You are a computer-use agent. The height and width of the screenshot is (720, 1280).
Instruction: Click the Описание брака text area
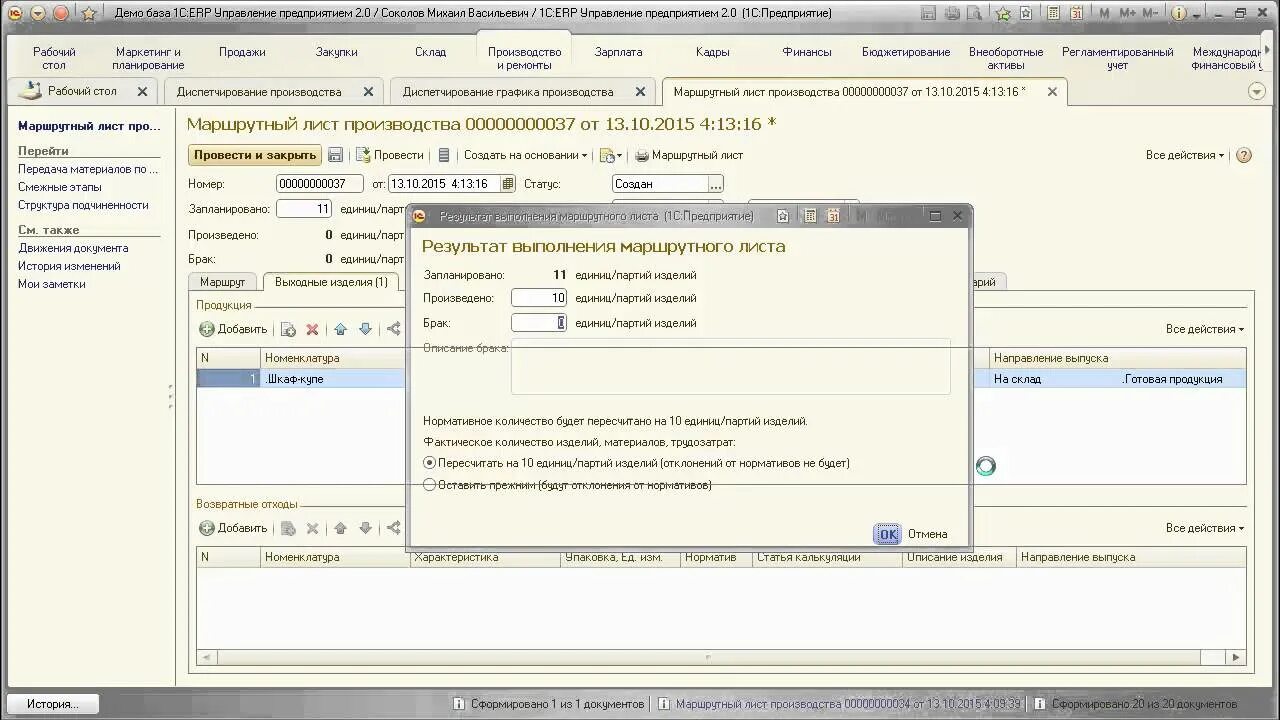pyautogui.click(x=730, y=367)
